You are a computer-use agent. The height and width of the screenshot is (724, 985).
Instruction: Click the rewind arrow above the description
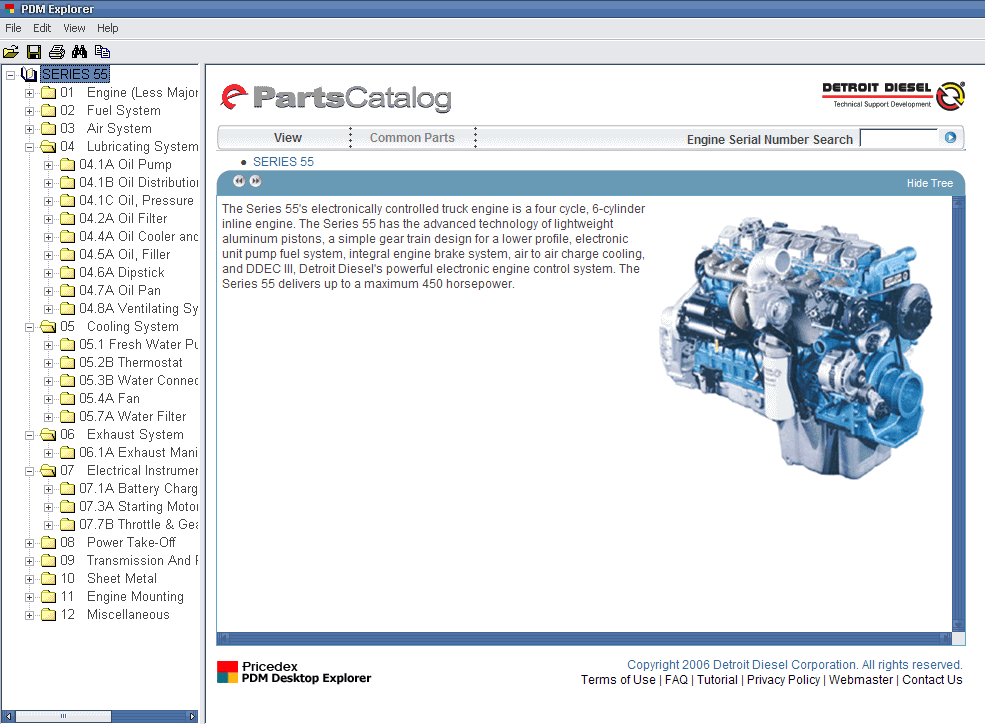[239, 181]
